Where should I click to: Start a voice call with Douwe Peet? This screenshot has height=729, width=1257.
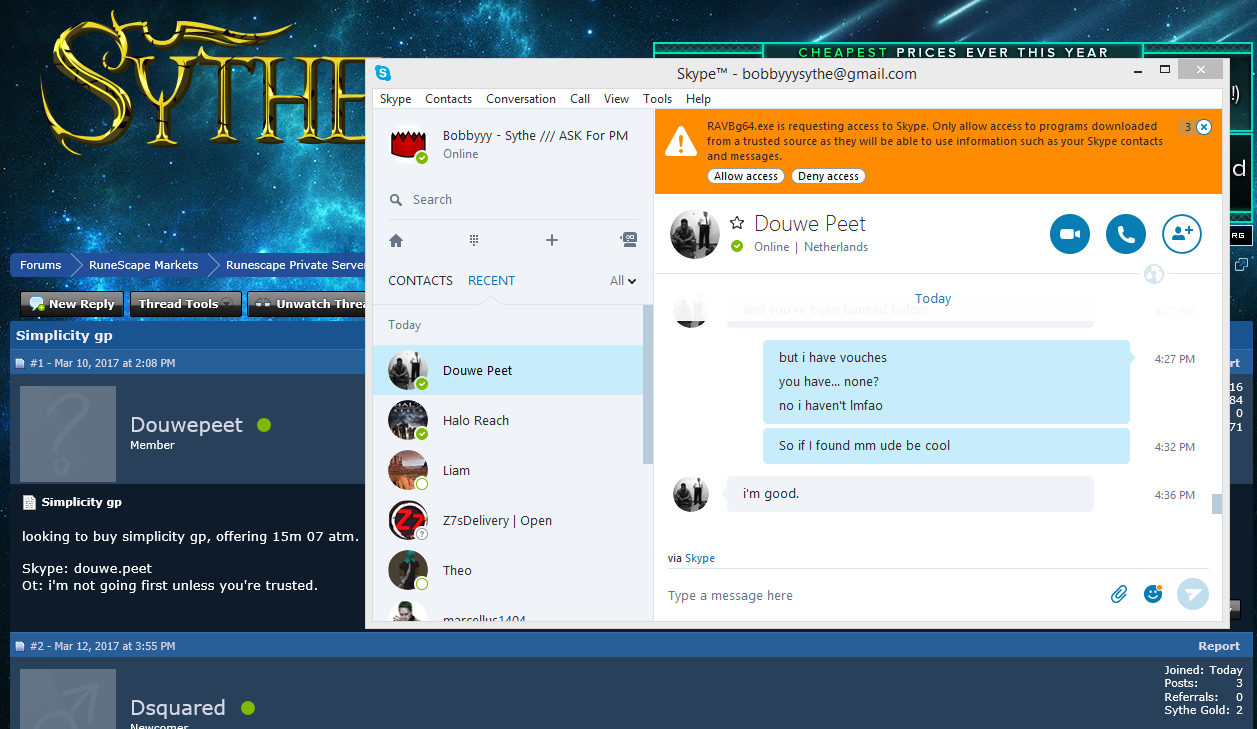1126,234
